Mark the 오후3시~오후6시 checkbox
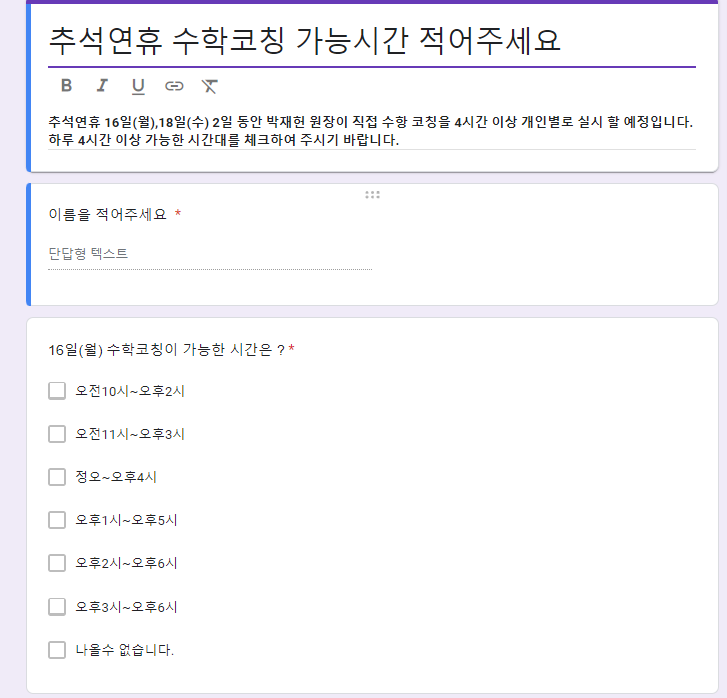The height and width of the screenshot is (698, 727). [57, 607]
